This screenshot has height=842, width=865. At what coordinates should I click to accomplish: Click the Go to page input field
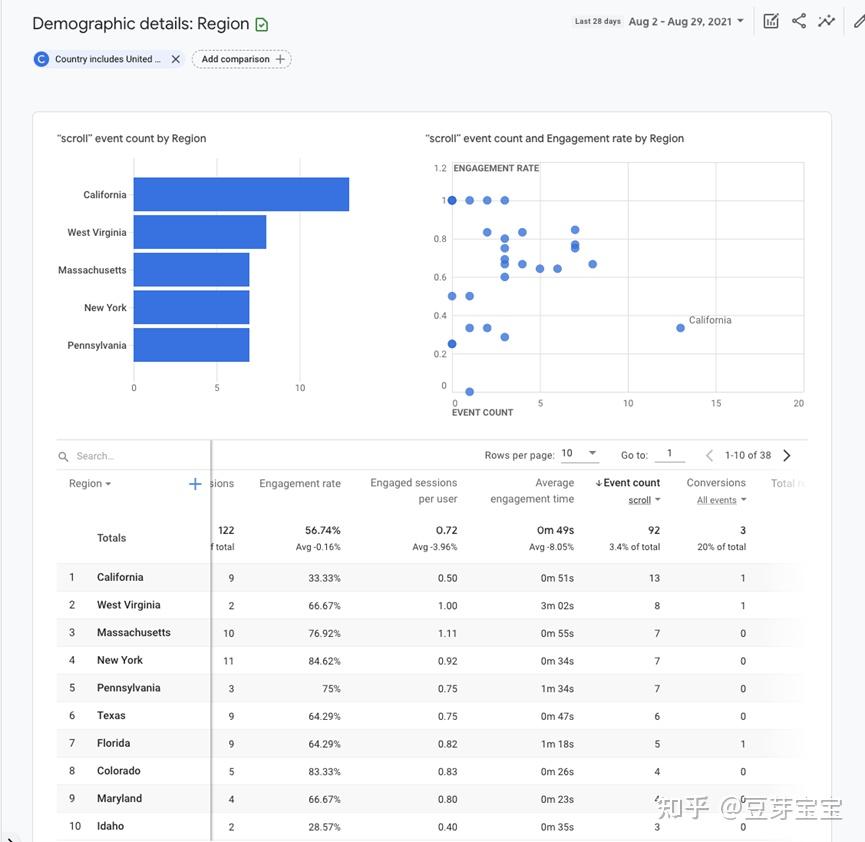(670, 453)
